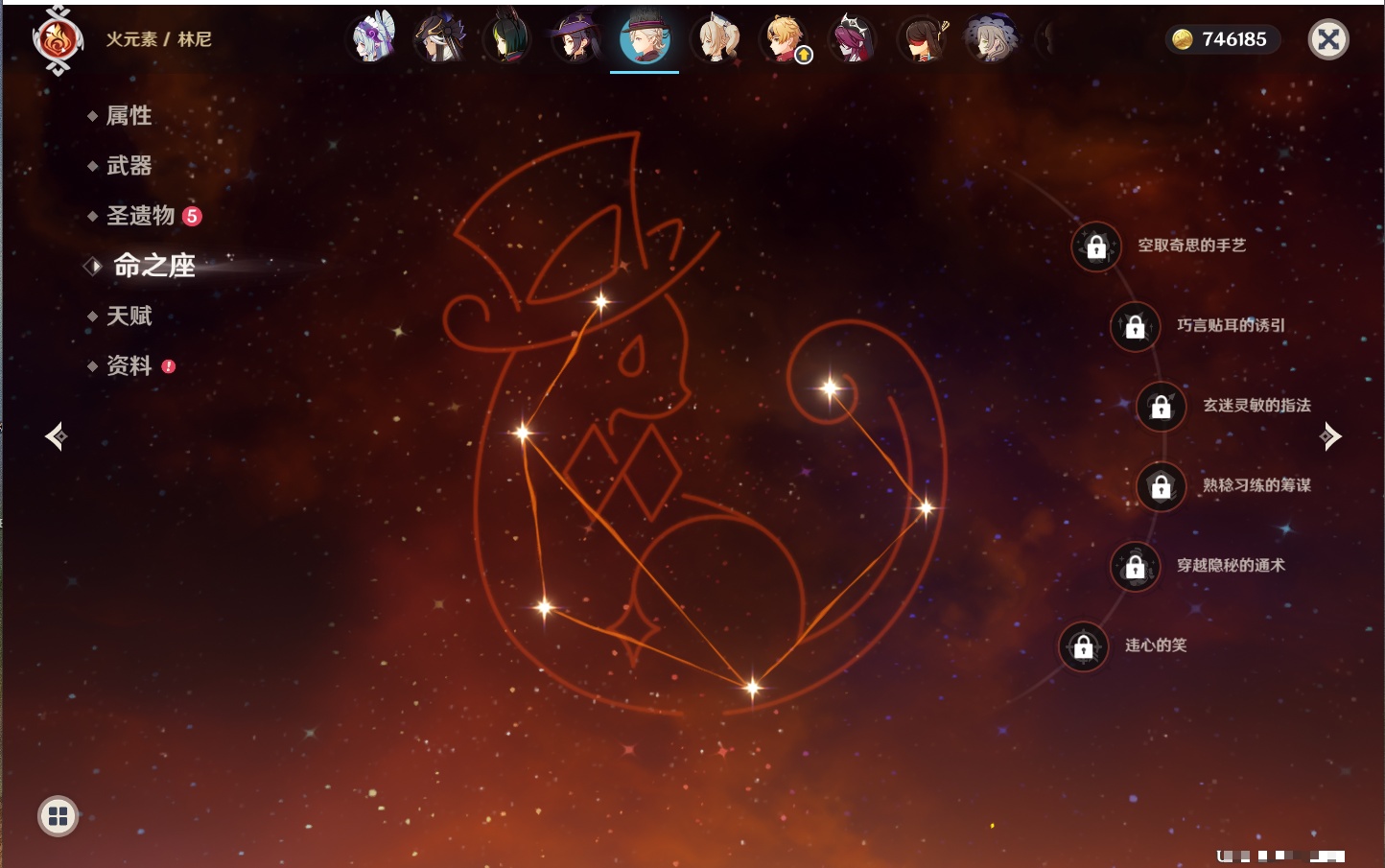Open constellation label 穿越隐秘的通术
1385x868 pixels.
(x=1232, y=566)
